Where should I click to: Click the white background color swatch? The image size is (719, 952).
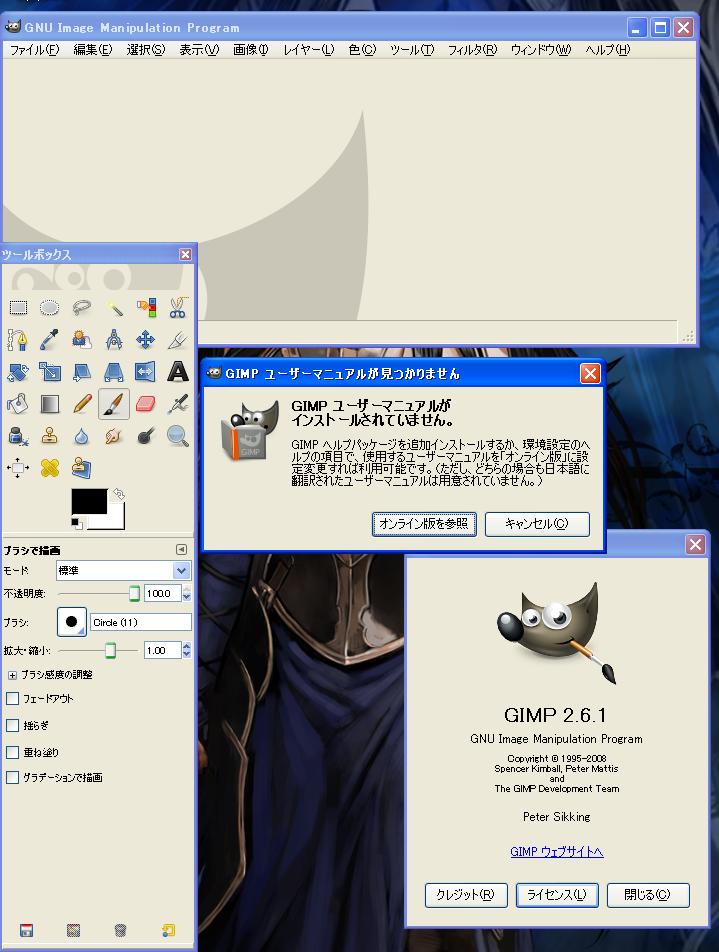114,521
